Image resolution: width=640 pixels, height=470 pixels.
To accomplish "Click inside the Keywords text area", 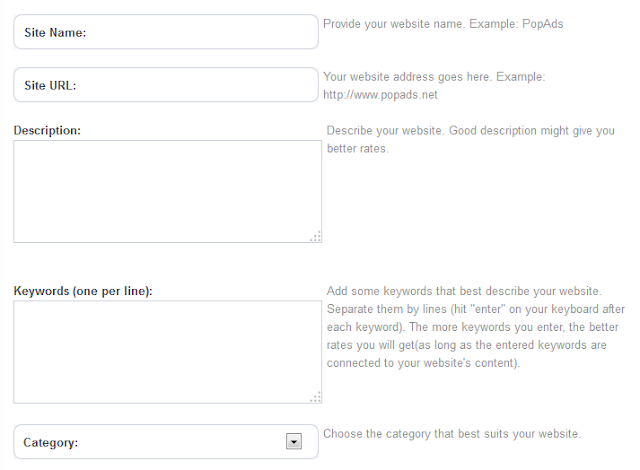I will pos(165,351).
